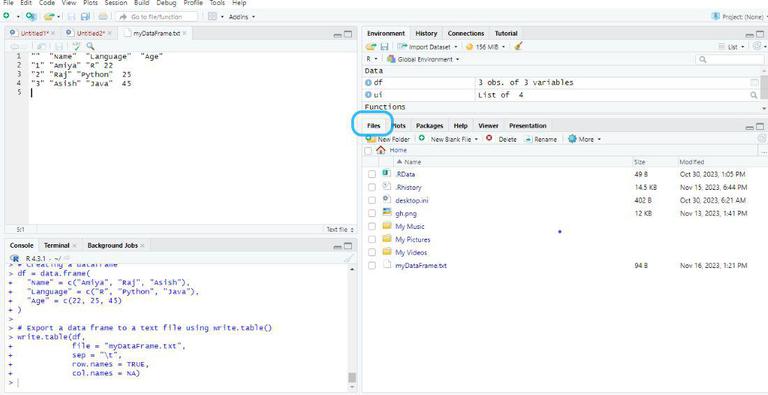
Task: Maximize the Console pane
Action: click(348, 246)
